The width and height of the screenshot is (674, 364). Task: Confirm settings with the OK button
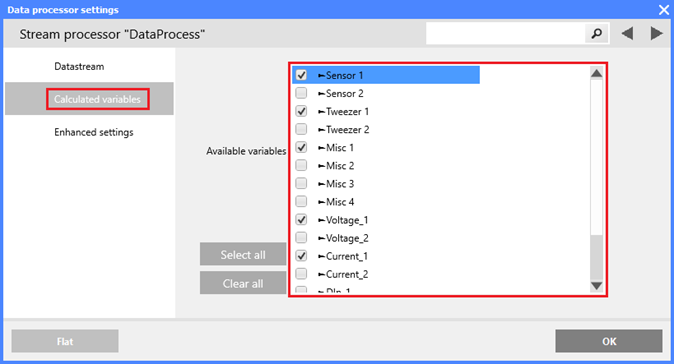pyautogui.click(x=609, y=341)
